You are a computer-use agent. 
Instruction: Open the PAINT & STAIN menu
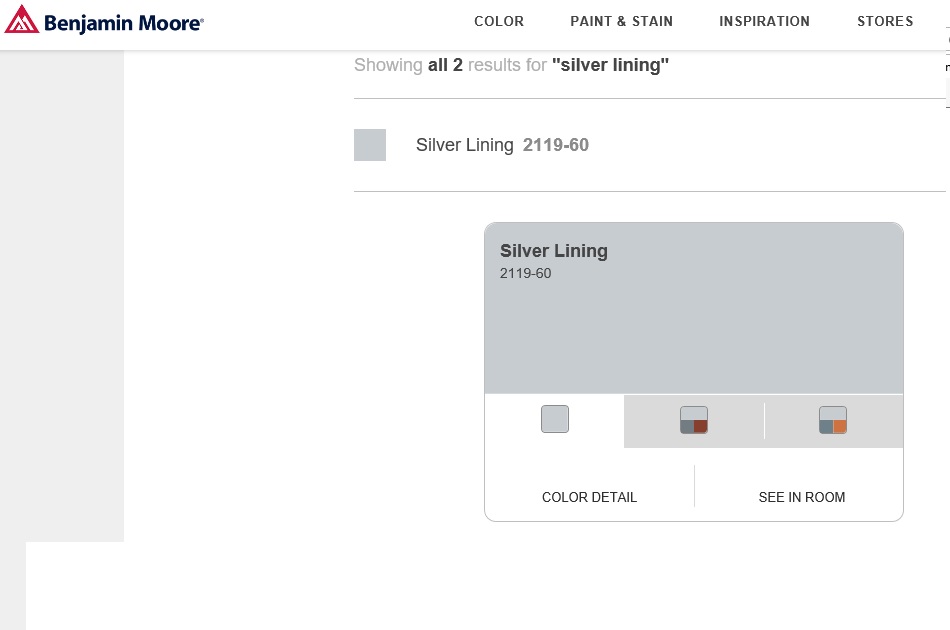click(x=621, y=21)
